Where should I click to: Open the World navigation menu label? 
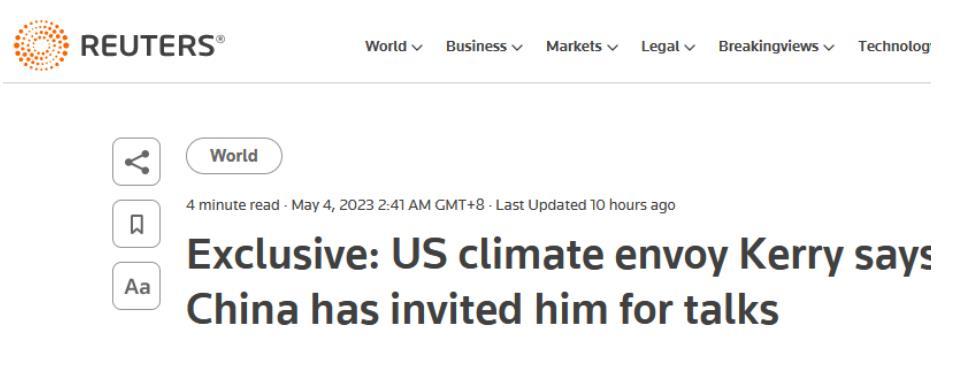(386, 46)
